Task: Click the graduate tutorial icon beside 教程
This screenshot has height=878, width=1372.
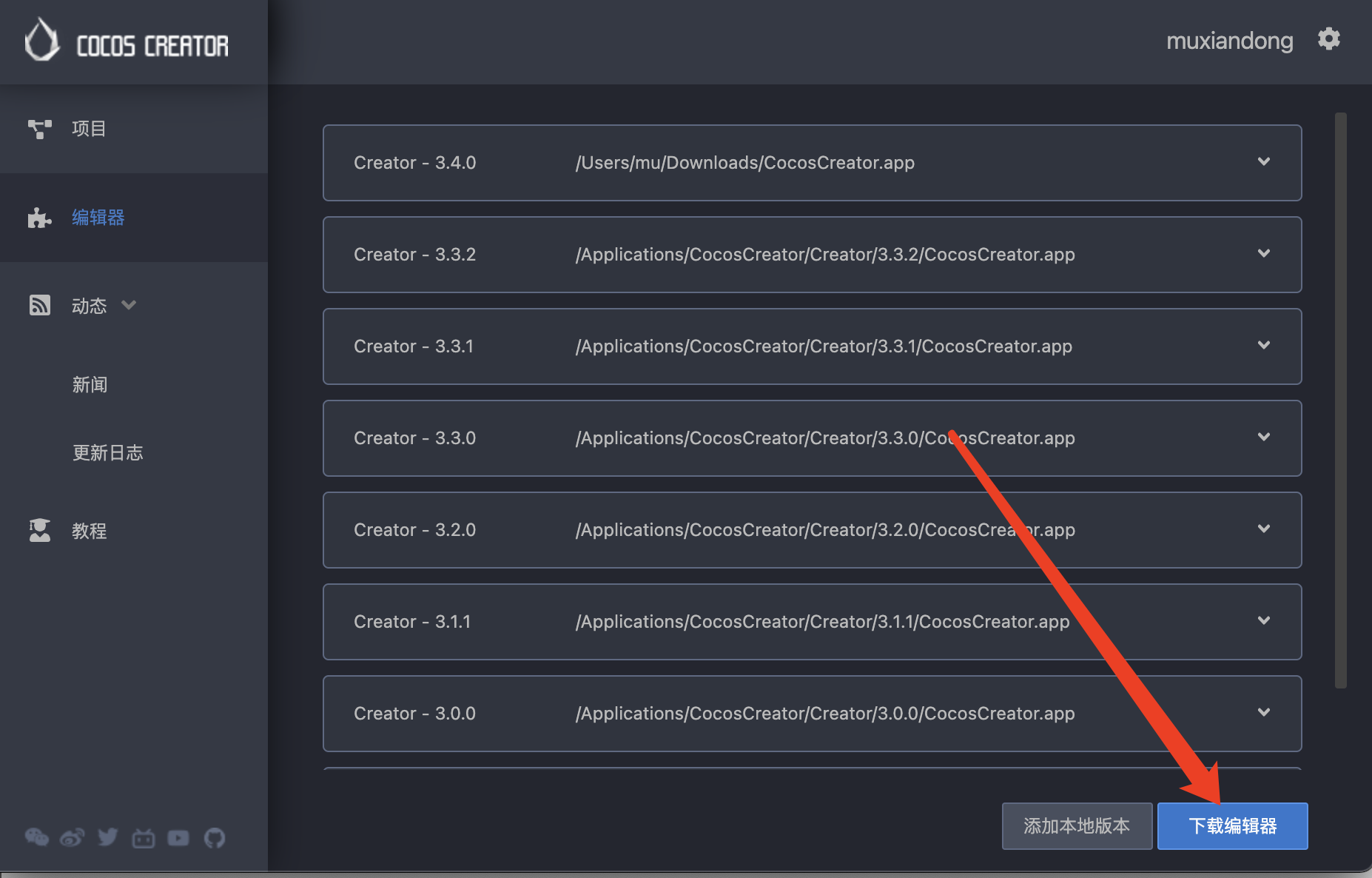Action: point(40,530)
